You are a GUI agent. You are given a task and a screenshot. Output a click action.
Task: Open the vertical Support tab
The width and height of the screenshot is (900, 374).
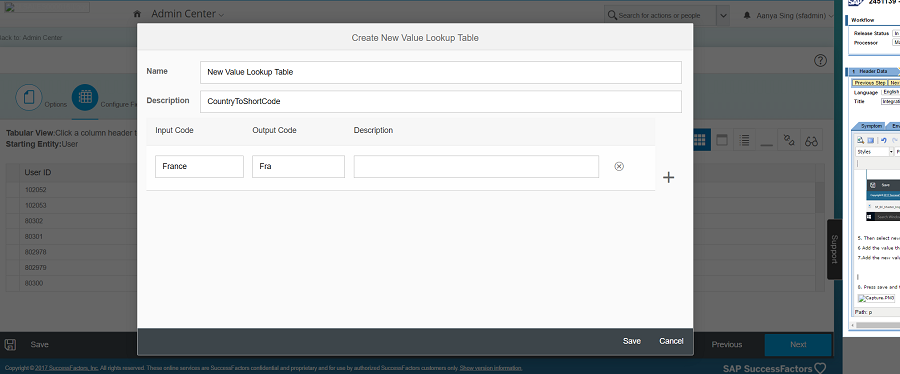835,250
